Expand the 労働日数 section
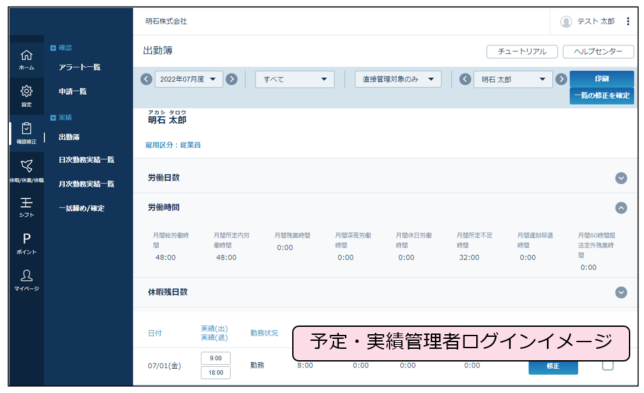 point(621,178)
